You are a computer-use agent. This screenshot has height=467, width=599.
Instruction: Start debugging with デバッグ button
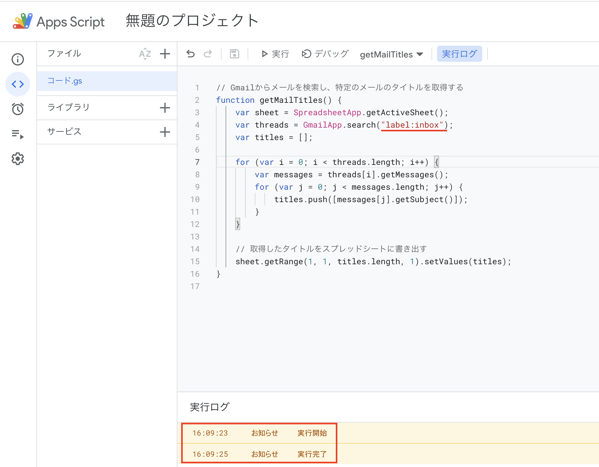(325, 54)
